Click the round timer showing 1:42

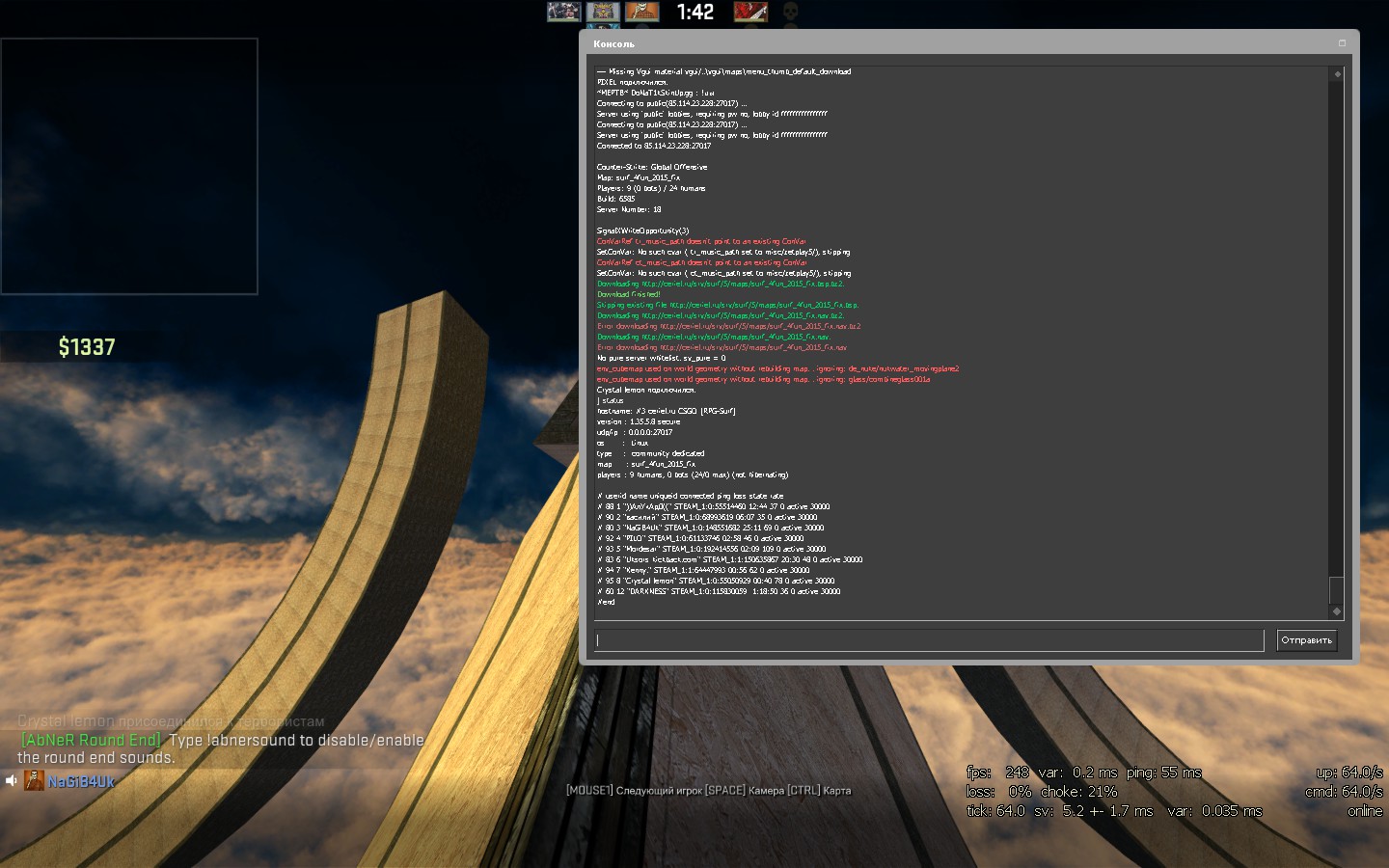(694, 13)
